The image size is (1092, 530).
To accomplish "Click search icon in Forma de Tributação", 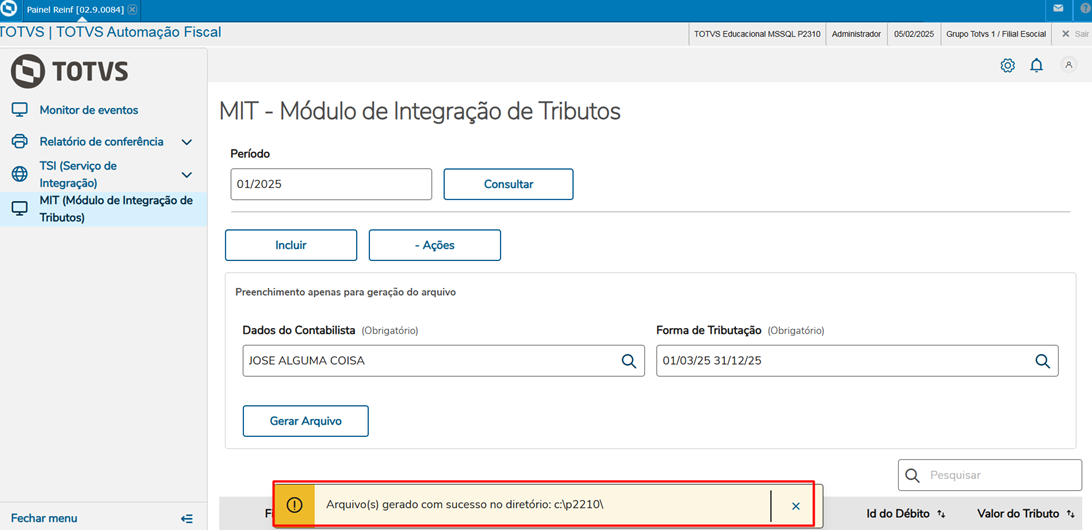I will [1042, 361].
